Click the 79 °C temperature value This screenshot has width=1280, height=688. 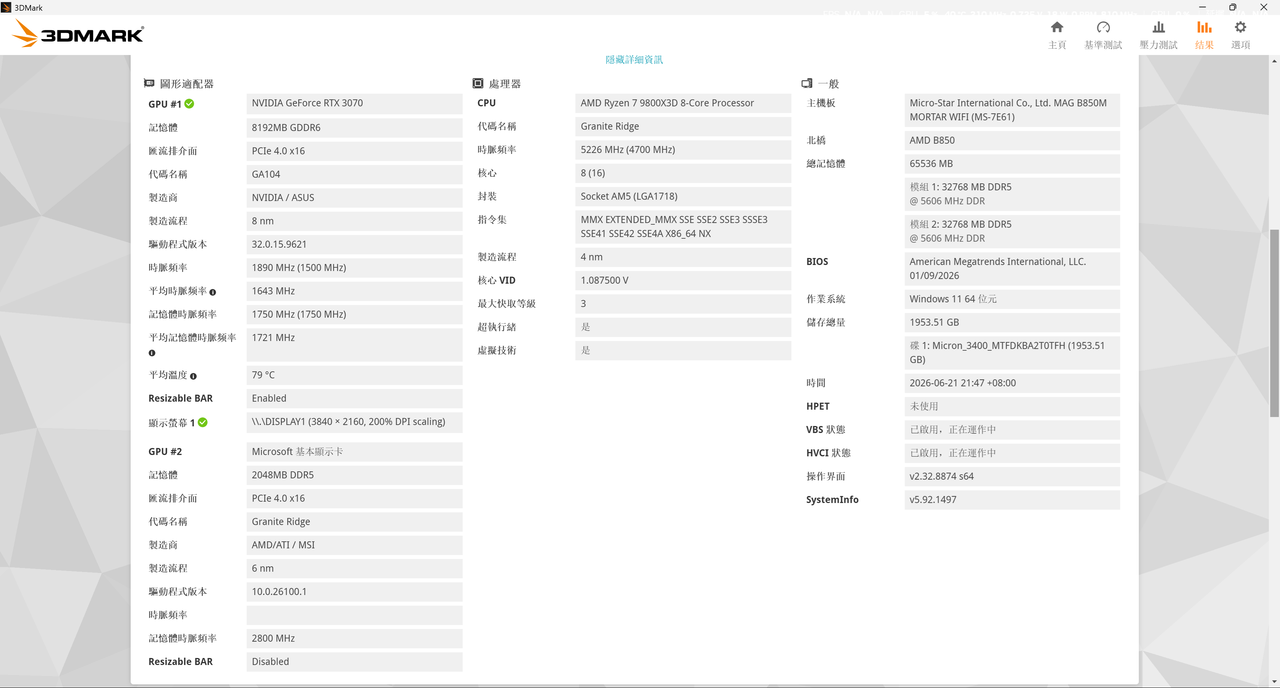(x=354, y=375)
